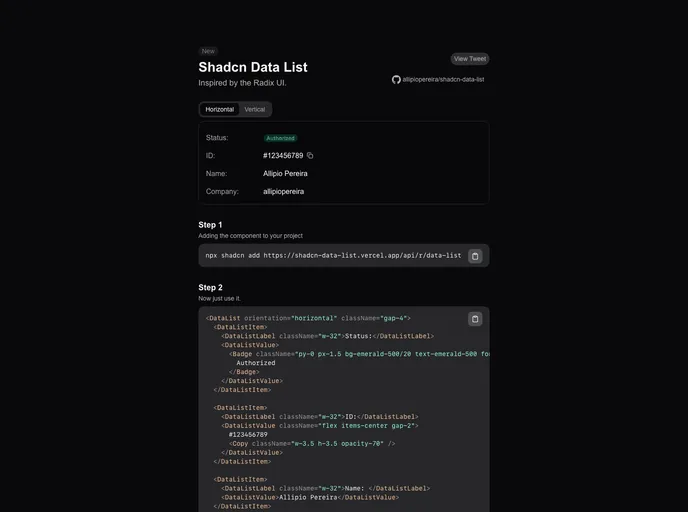Click the 'Now just use it.' text

(x=219, y=298)
